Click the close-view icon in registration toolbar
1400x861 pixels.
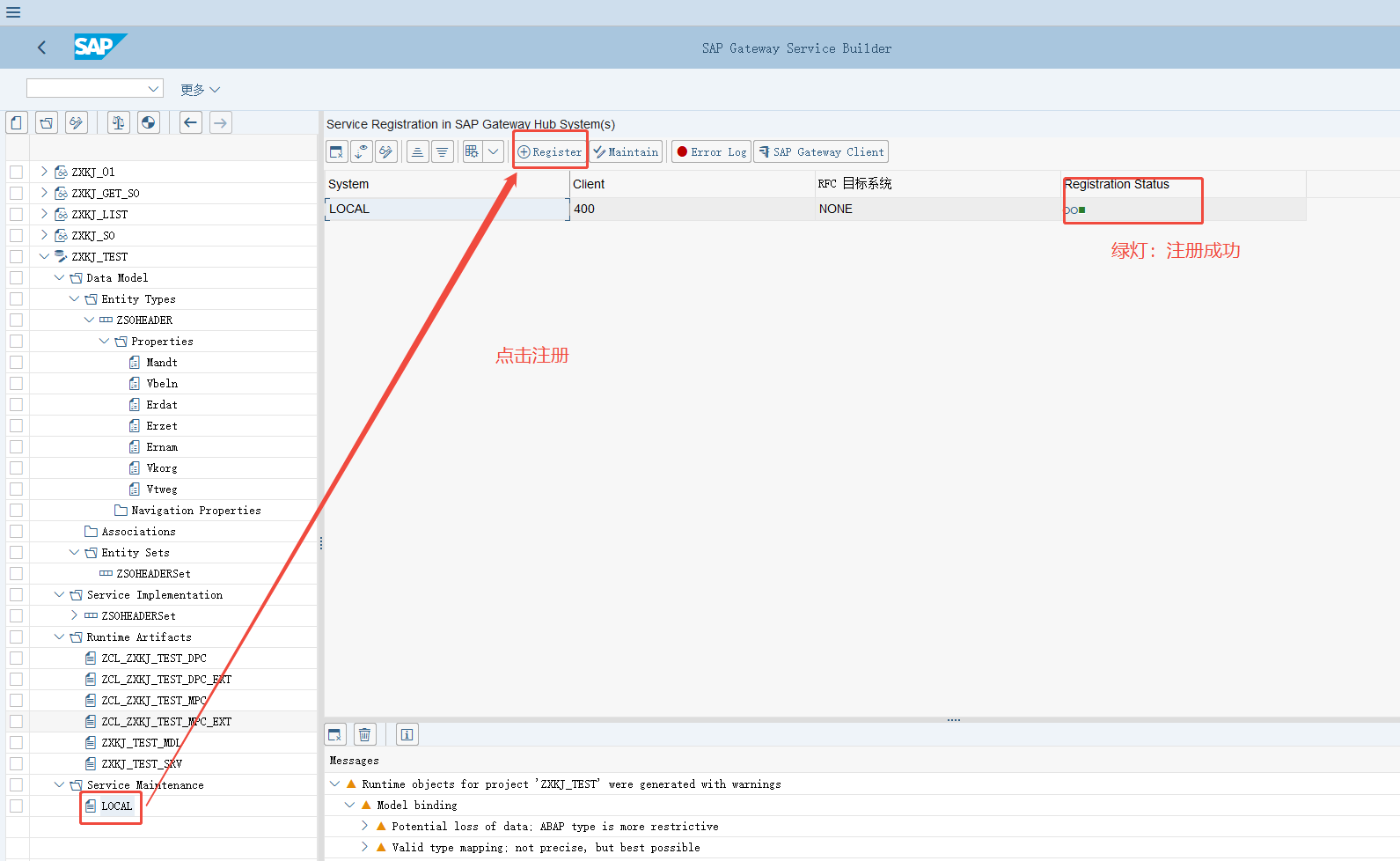click(x=337, y=151)
